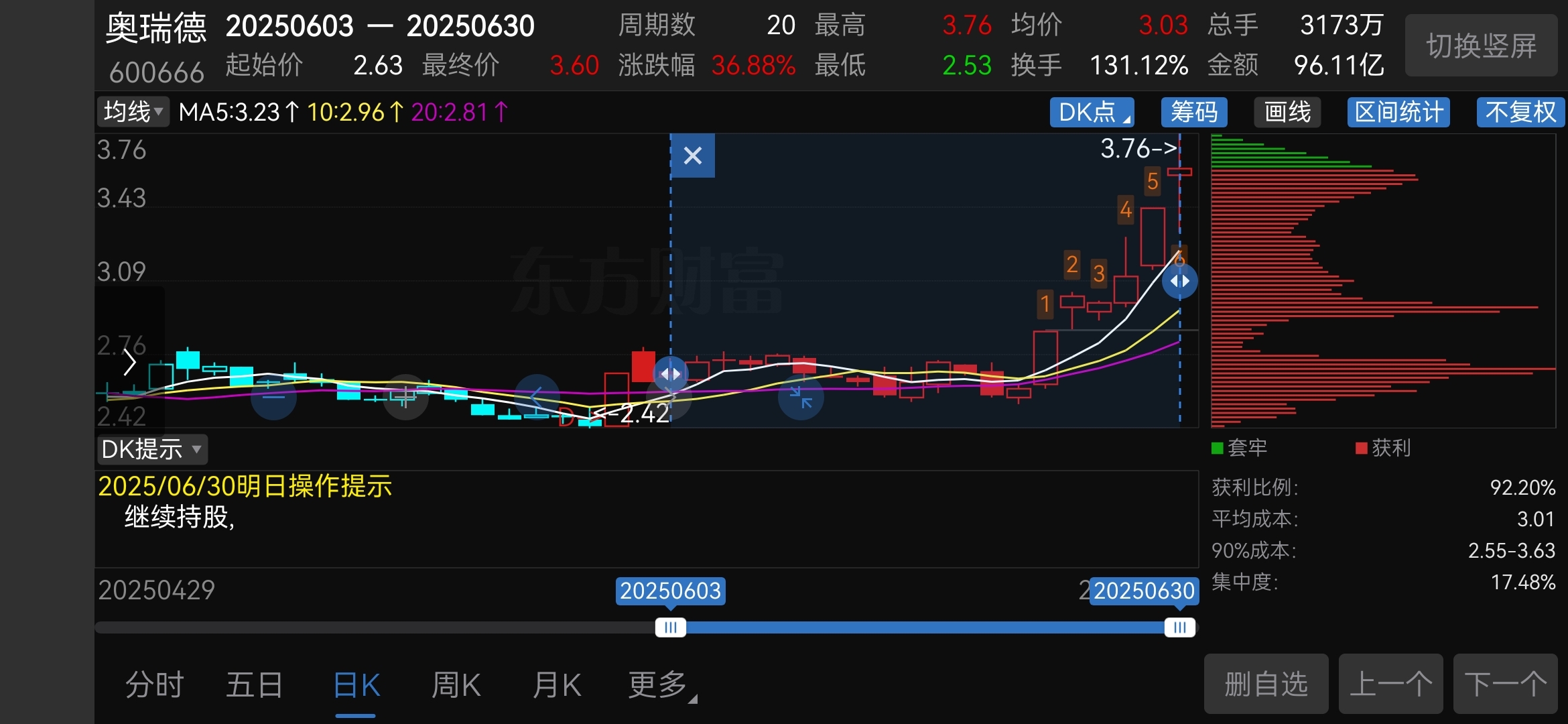Click DK signal marker number 2
The width and height of the screenshot is (1568, 724).
coord(1072,264)
